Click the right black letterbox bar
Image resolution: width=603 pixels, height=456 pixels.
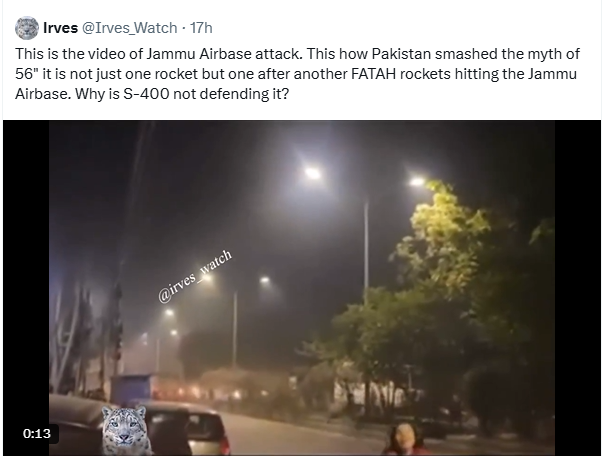tap(578, 288)
